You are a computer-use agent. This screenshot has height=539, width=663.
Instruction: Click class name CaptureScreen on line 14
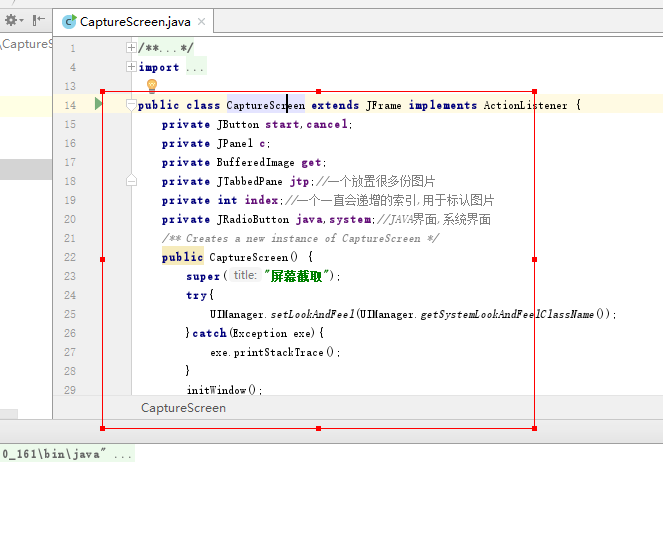(x=266, y=105)
